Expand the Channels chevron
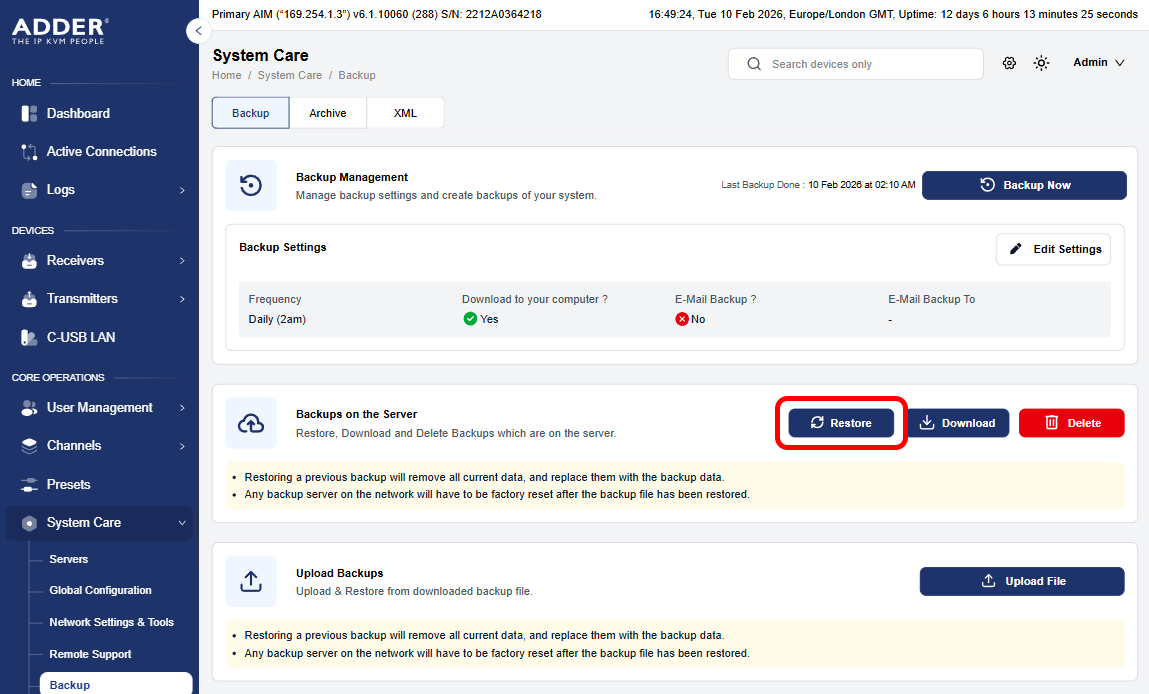 tap(182, 446)
